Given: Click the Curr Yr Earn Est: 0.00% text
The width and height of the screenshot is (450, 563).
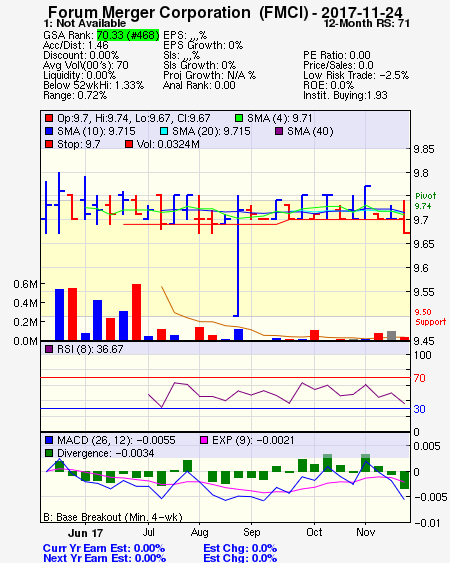Looking at the screenshot, I should tap(104, 548).
